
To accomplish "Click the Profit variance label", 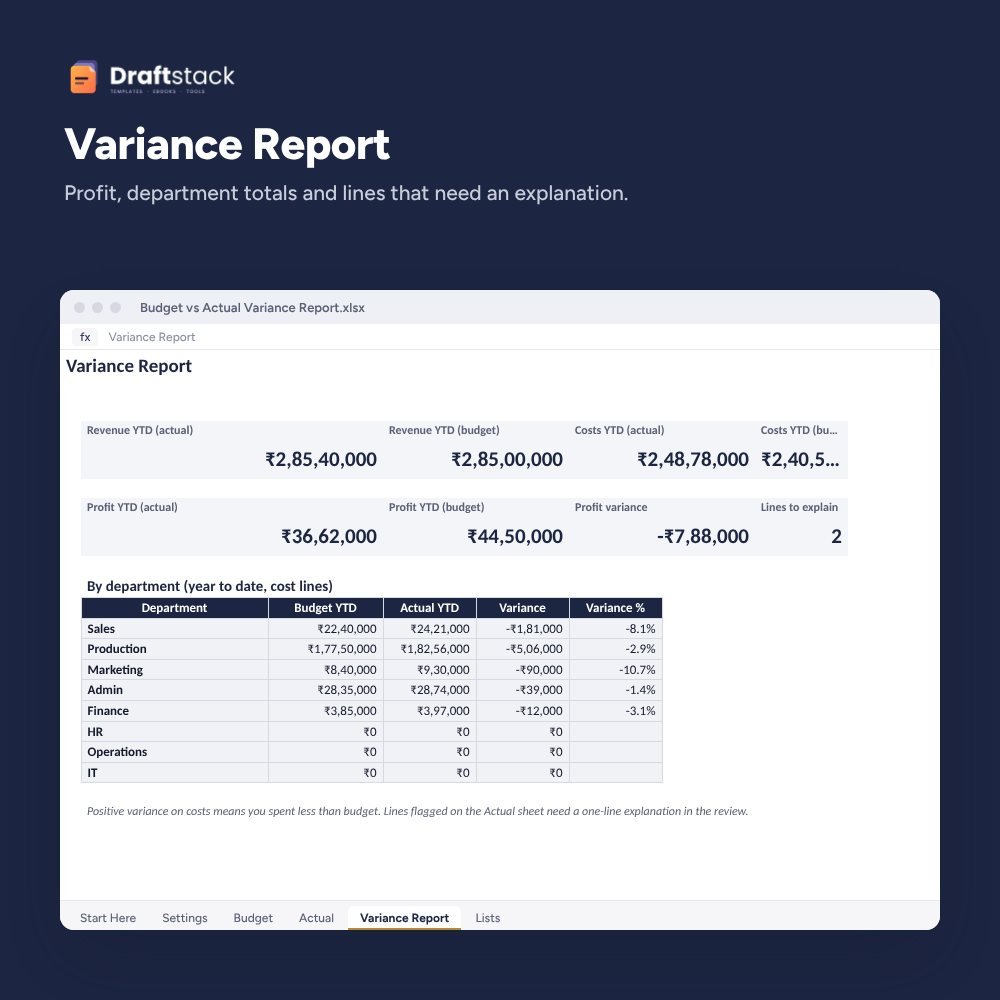I will coord(611,508).
